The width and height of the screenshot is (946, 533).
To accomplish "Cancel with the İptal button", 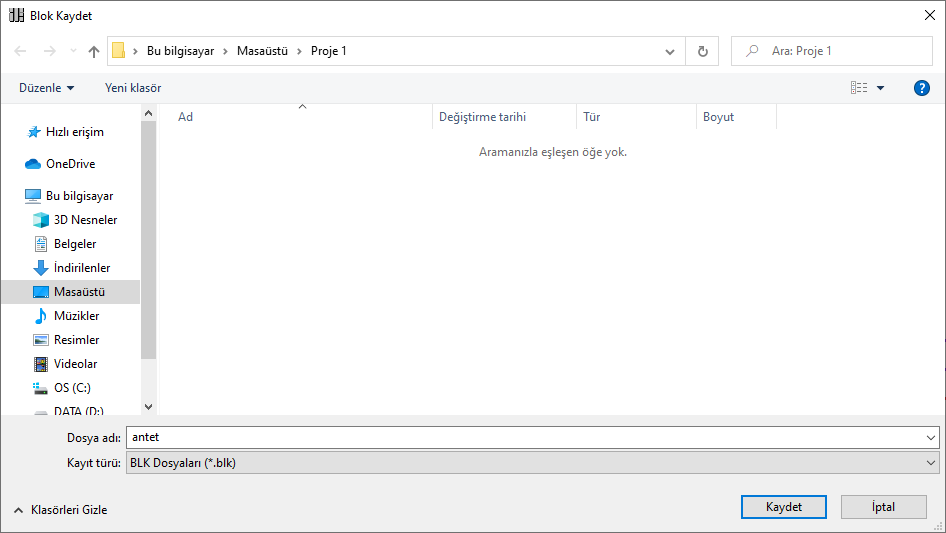I will click(x=883, y=507).
